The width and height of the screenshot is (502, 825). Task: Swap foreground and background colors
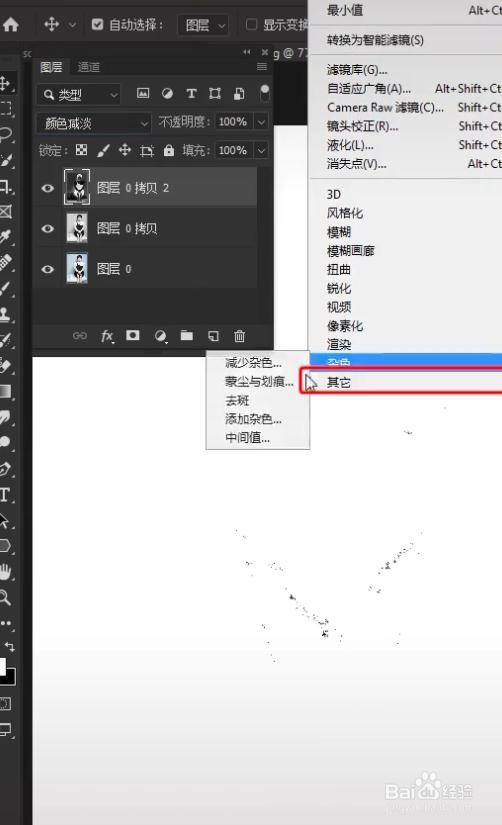[x=9, y=646]
